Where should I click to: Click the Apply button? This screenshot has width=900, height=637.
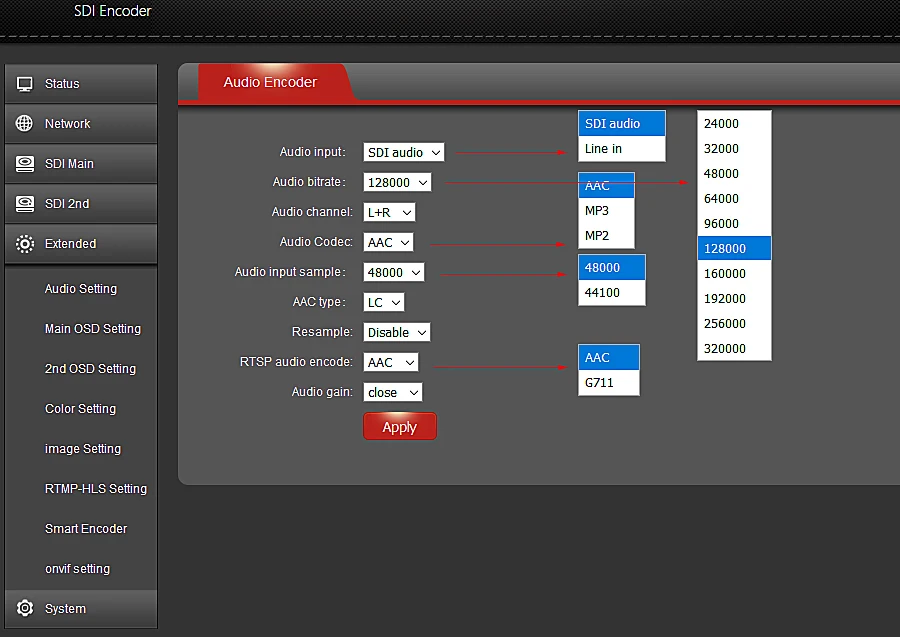(399, 426)
